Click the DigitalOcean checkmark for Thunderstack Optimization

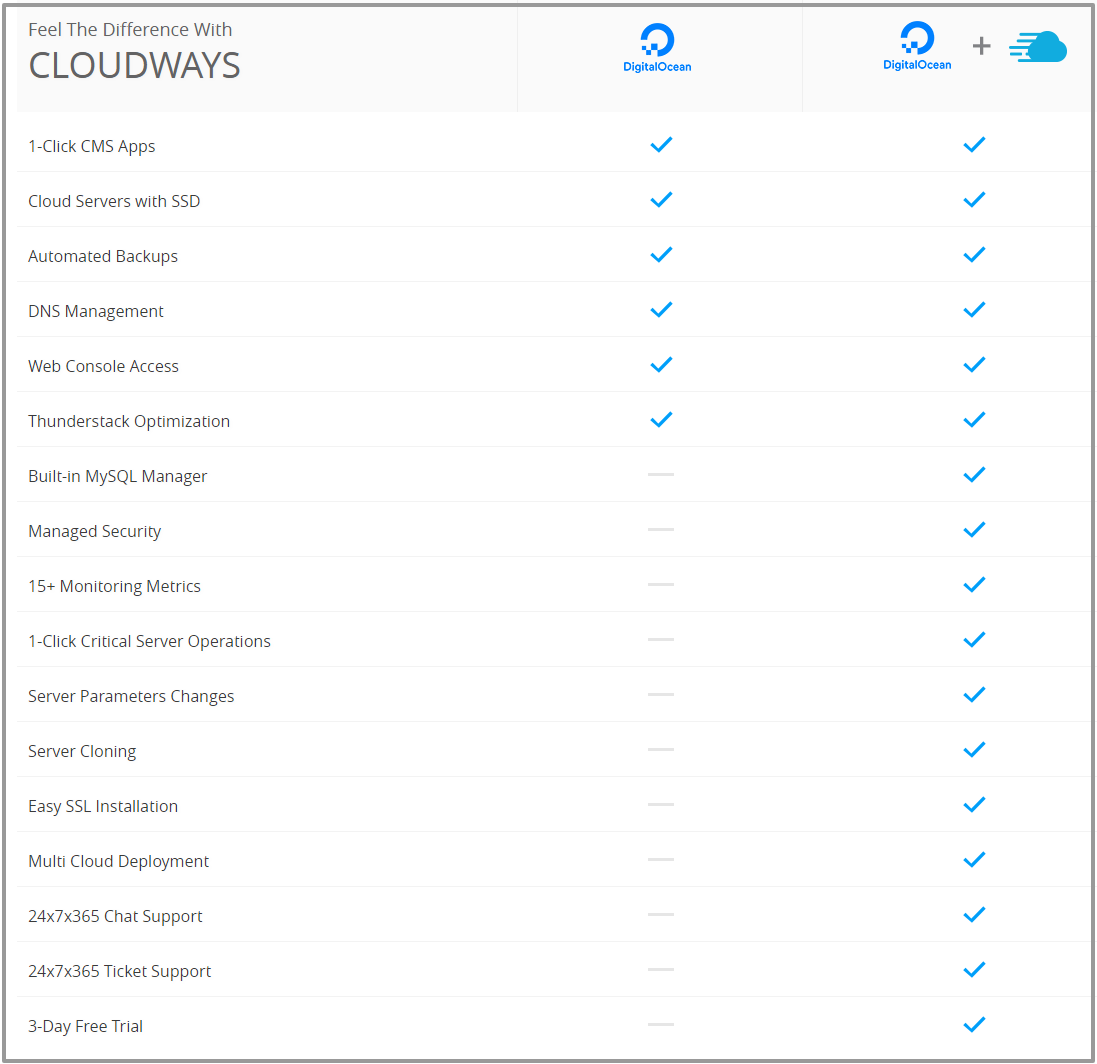[x=661, y=420]
